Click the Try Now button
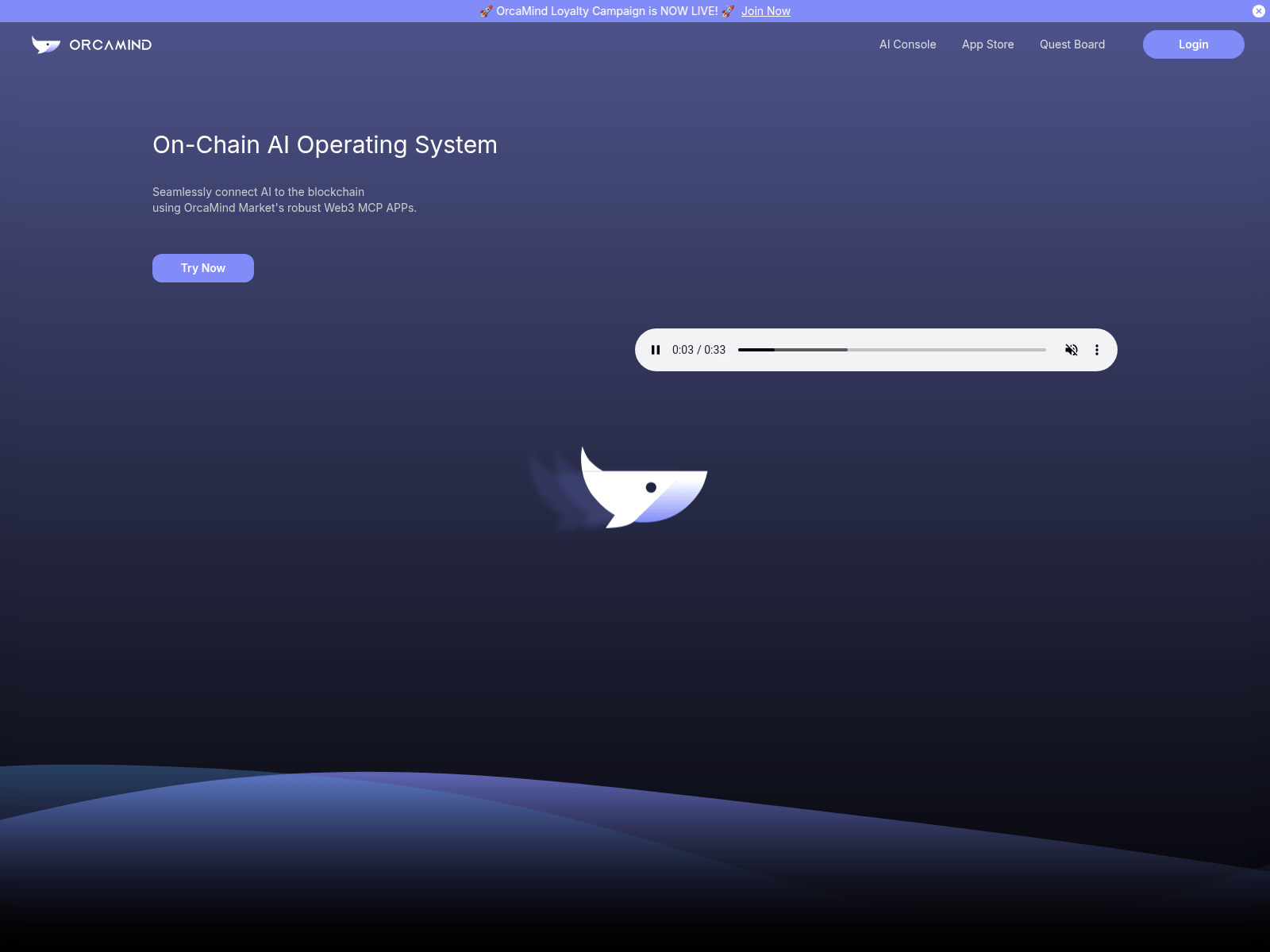The height and width of the screenshot is (952, 1270). (x=203, y=268)
